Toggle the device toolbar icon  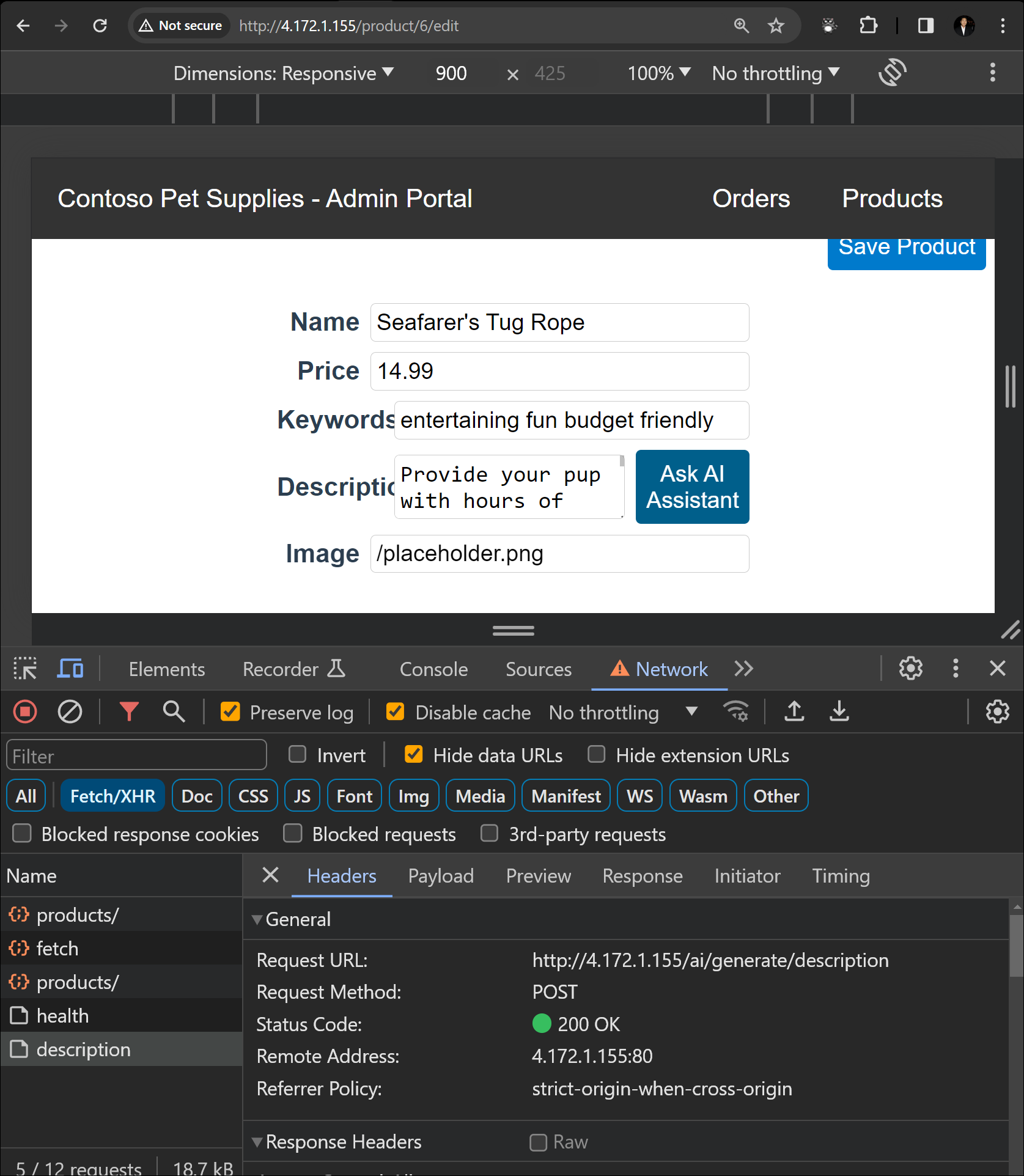[x=70, y=669]
